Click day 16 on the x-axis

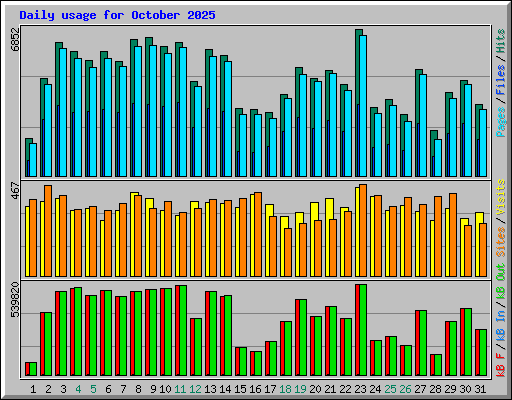point(255,389)
